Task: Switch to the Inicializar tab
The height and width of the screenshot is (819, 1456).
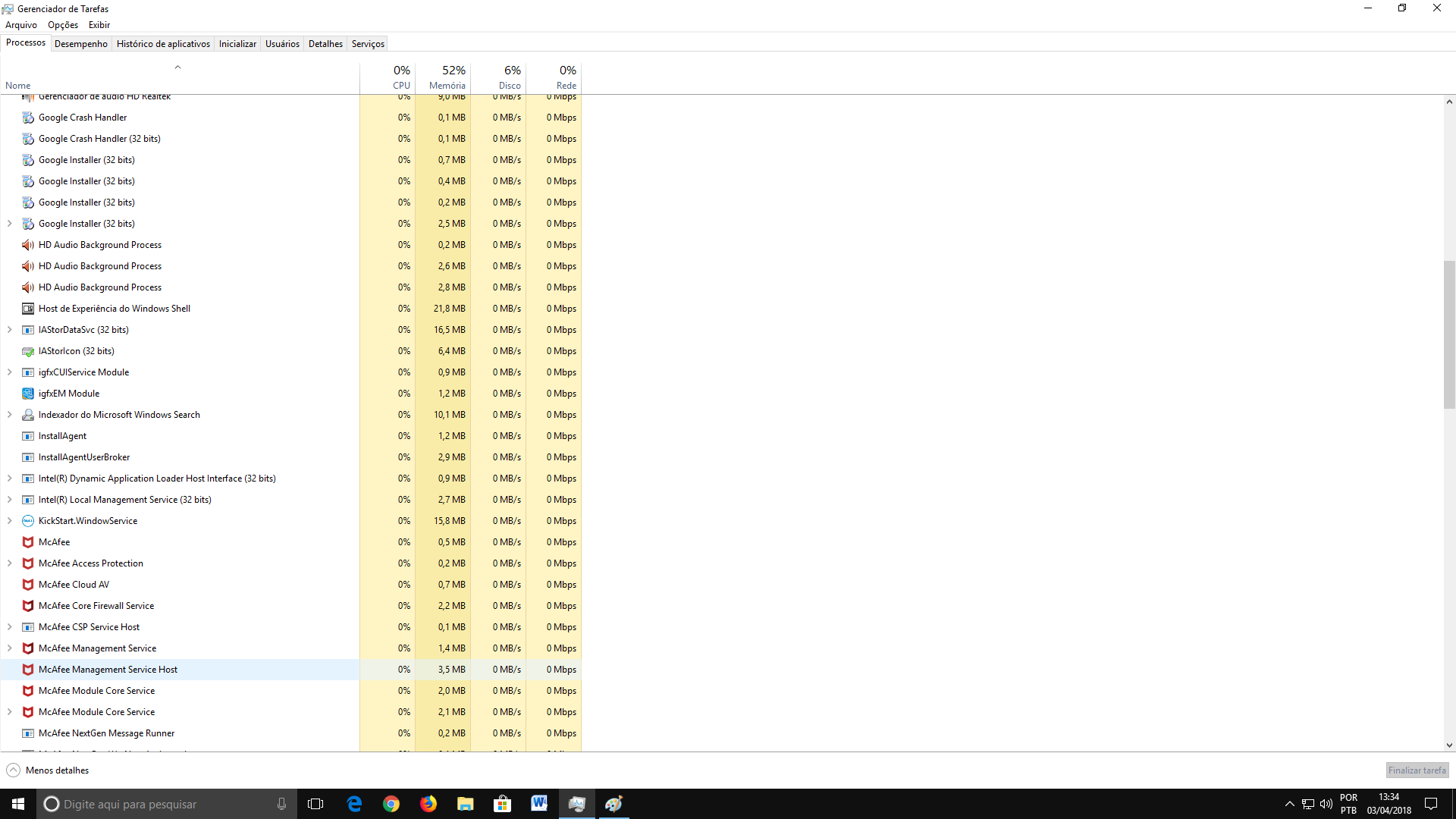Action: pyautogui.click(x=237, y=44)
